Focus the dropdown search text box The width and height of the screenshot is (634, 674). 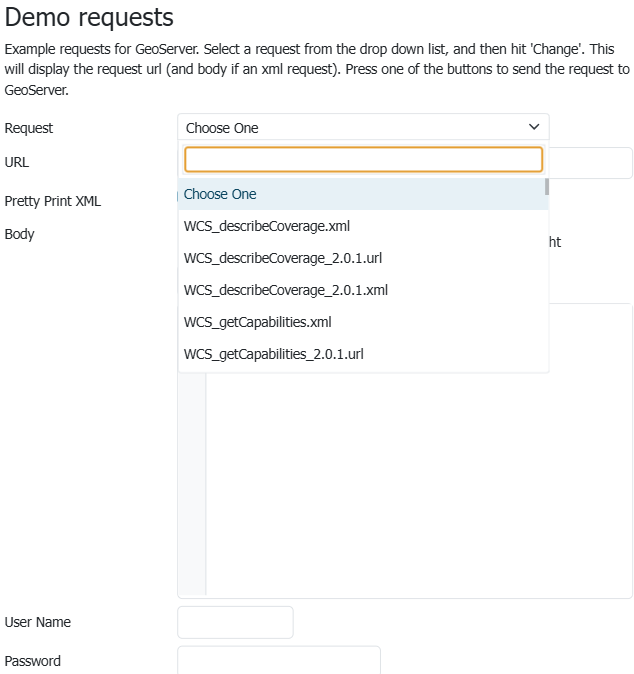(x=363, y=160)
